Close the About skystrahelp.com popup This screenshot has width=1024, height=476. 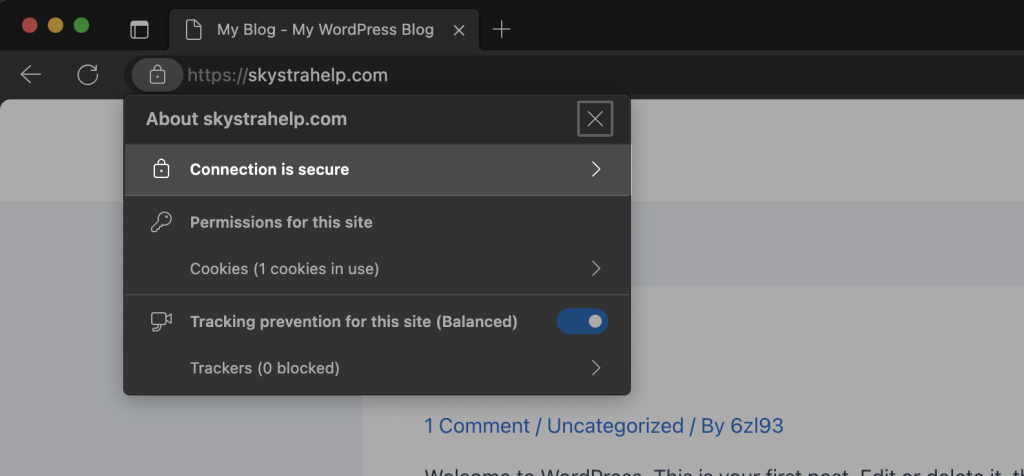(595, 120)
